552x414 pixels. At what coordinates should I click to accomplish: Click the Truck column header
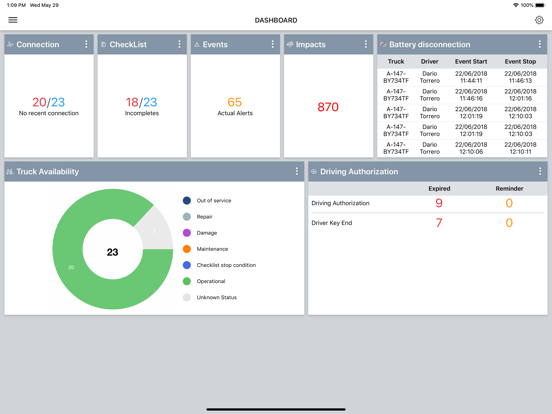tap(396, 61)
